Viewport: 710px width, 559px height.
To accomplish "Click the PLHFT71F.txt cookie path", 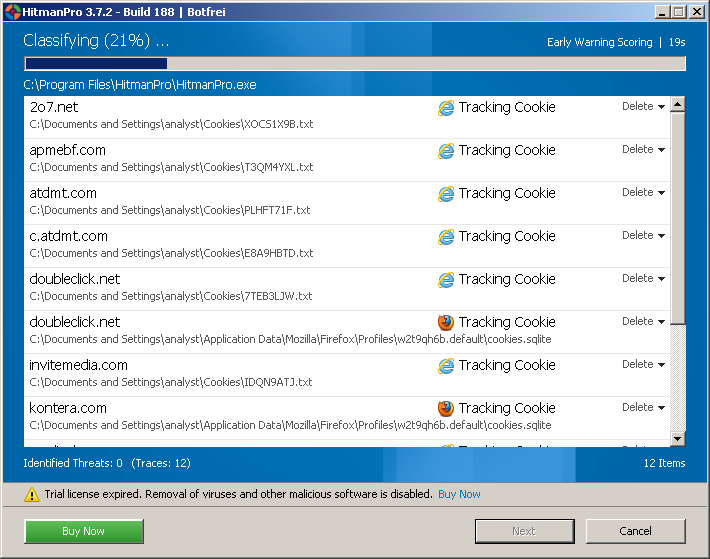I will 170,210.
